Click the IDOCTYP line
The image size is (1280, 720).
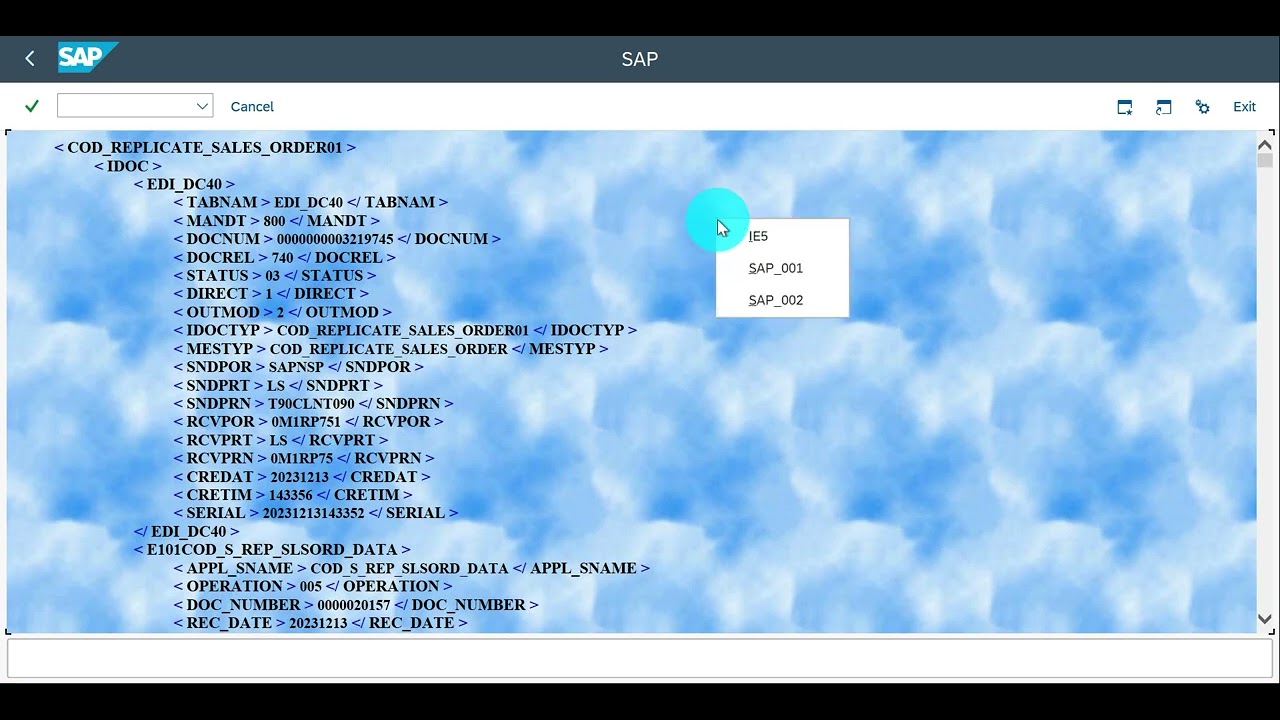(x=405, y=330)
